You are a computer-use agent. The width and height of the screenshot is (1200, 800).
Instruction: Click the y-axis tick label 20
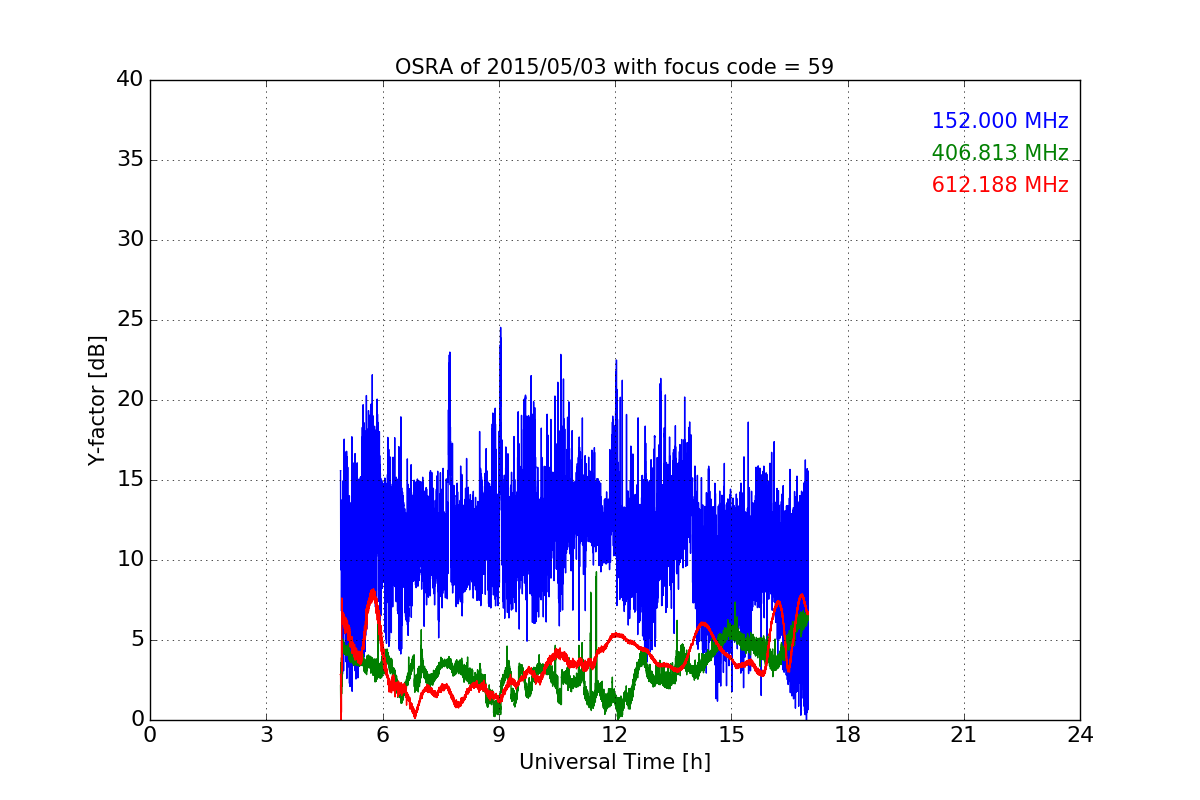pos(130,400)
